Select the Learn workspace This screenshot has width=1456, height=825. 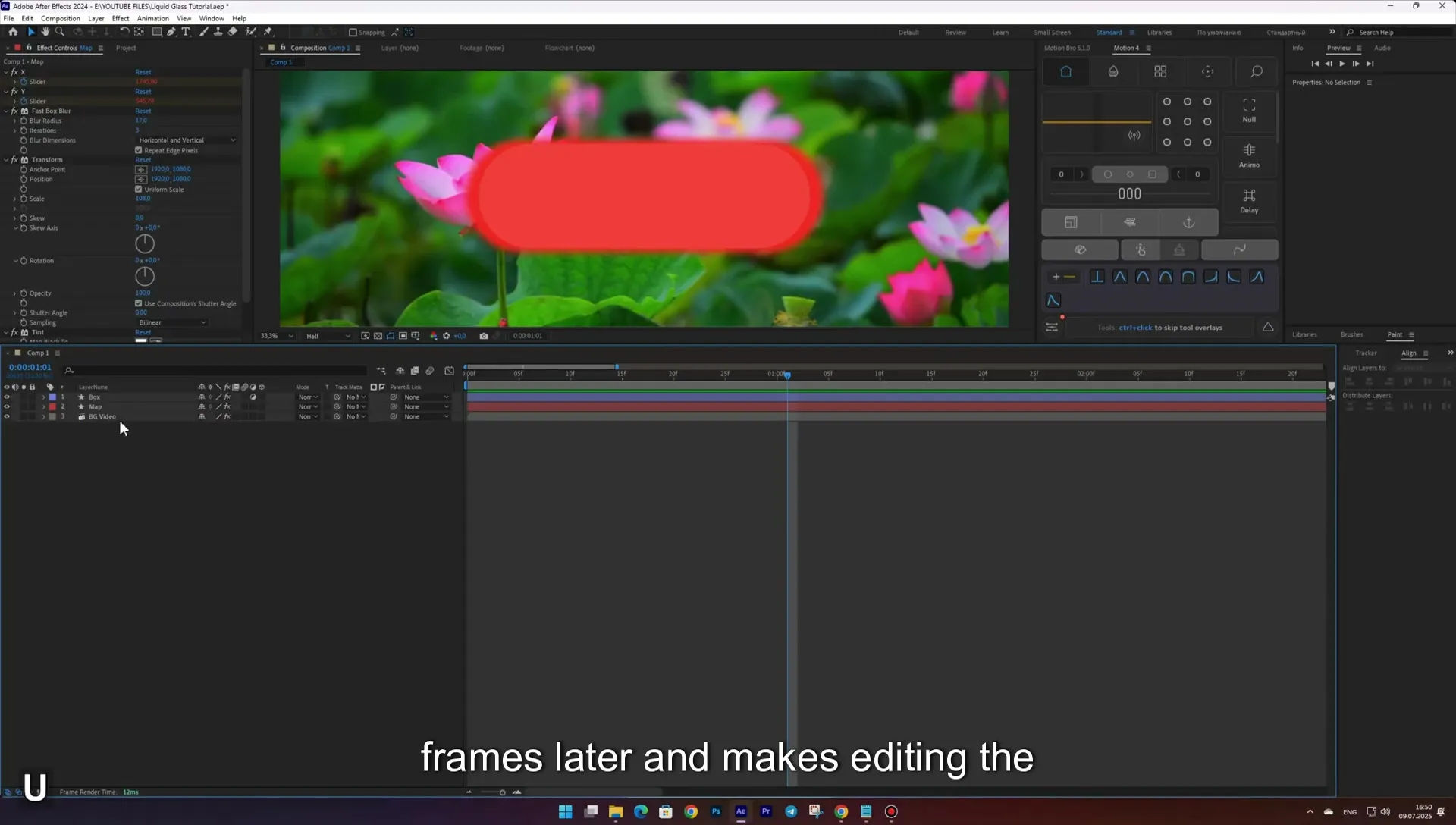(x=1000, y=33)
